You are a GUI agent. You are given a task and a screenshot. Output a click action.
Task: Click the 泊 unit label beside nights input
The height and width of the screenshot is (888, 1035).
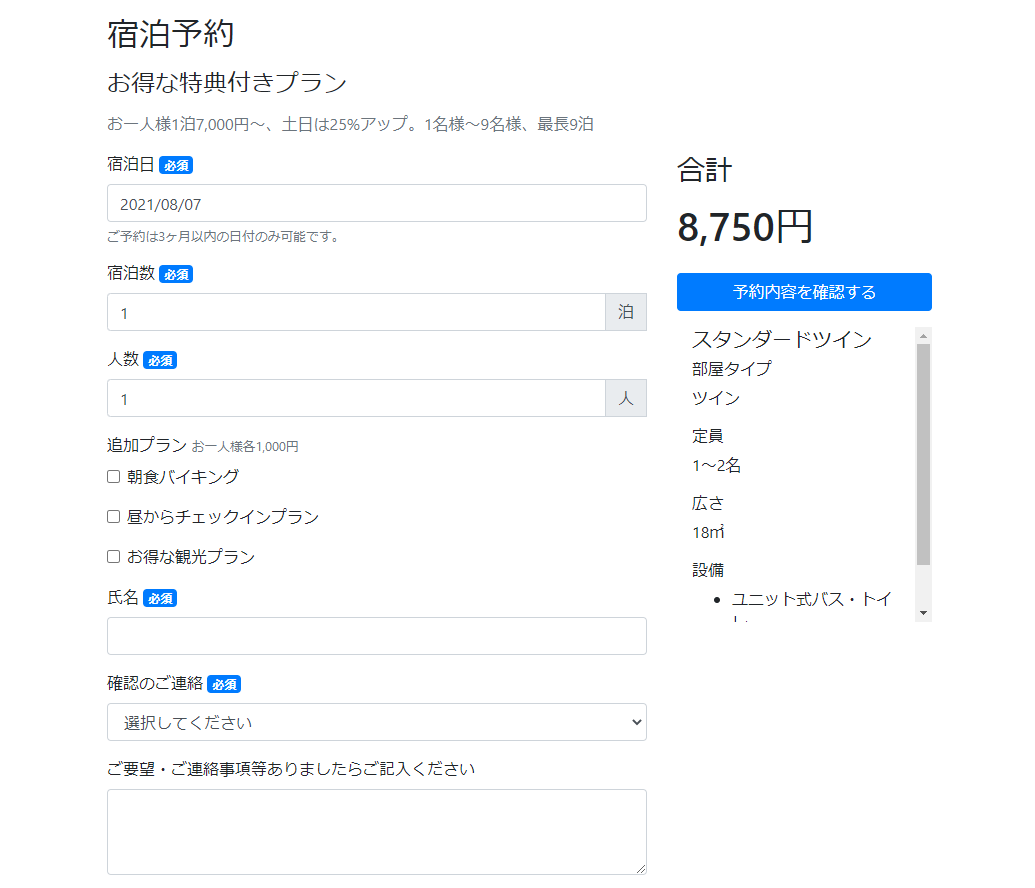pos(626,311)
